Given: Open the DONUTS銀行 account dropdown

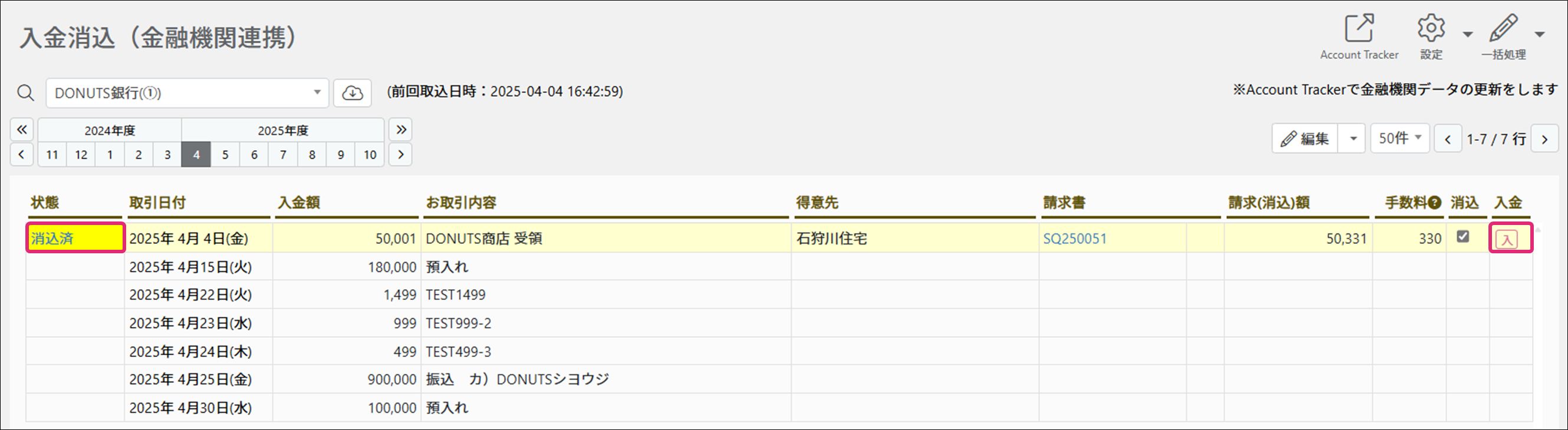Looking at the screenshot, I should pyautogui.click(x=187, y=93).
